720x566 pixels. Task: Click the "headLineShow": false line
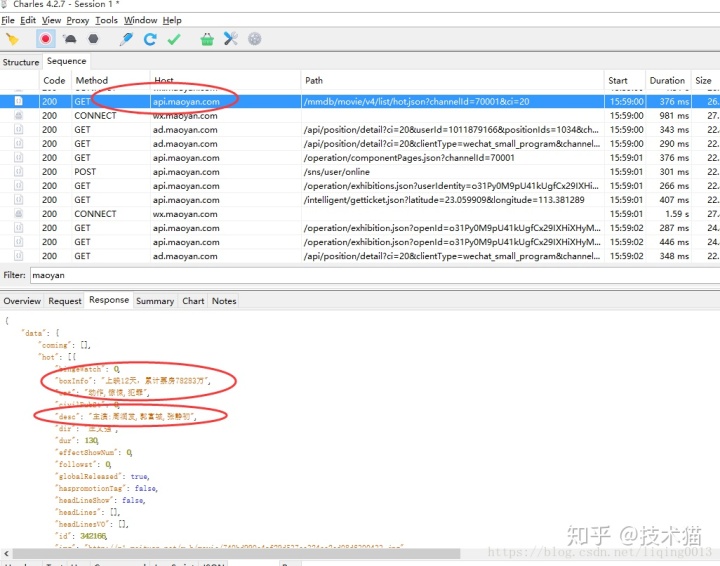(100, 500)
